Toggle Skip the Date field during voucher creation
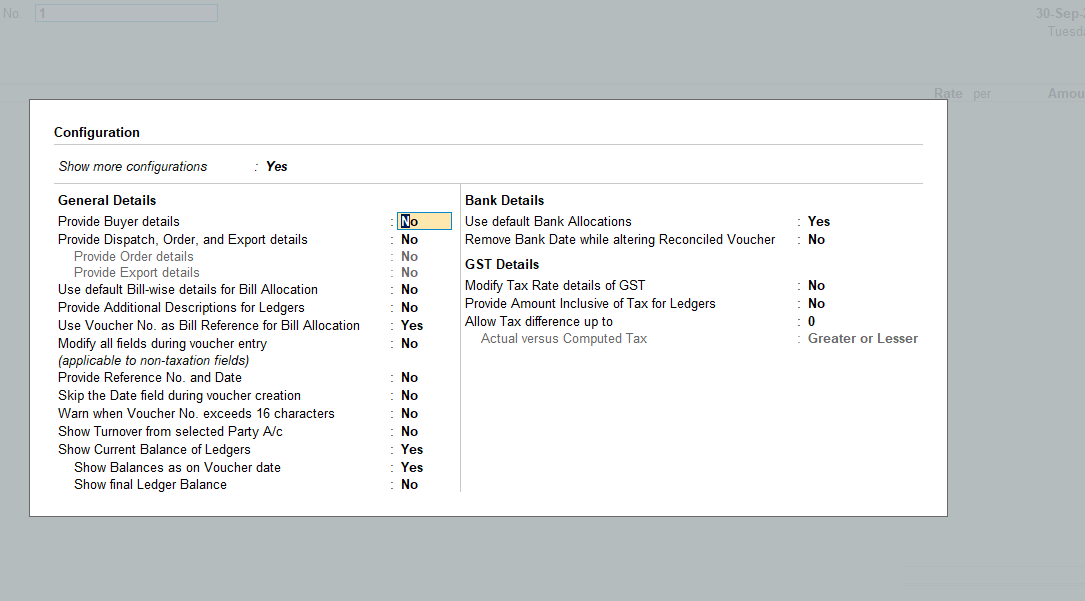Image resolution: width=1085 pixels, height=601 pixels. click(x=409, y=395)
